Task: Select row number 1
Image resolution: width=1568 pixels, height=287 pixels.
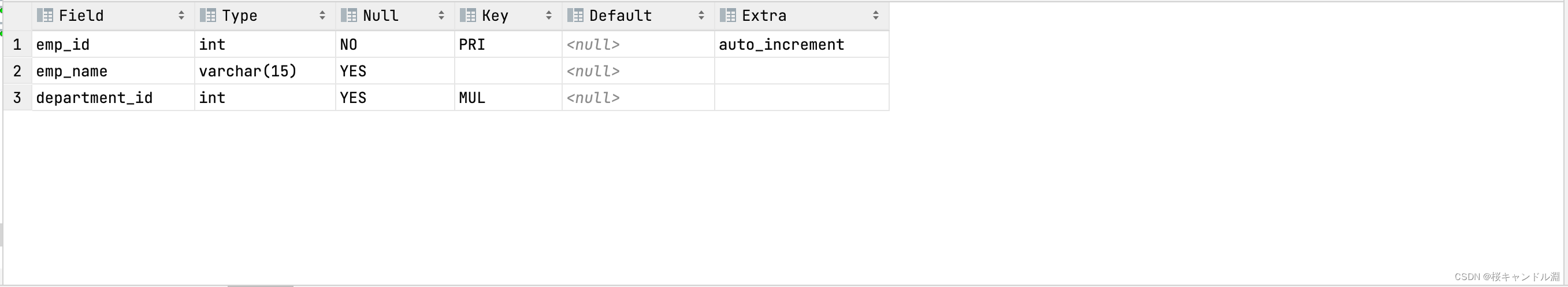Action: point(17,45)
